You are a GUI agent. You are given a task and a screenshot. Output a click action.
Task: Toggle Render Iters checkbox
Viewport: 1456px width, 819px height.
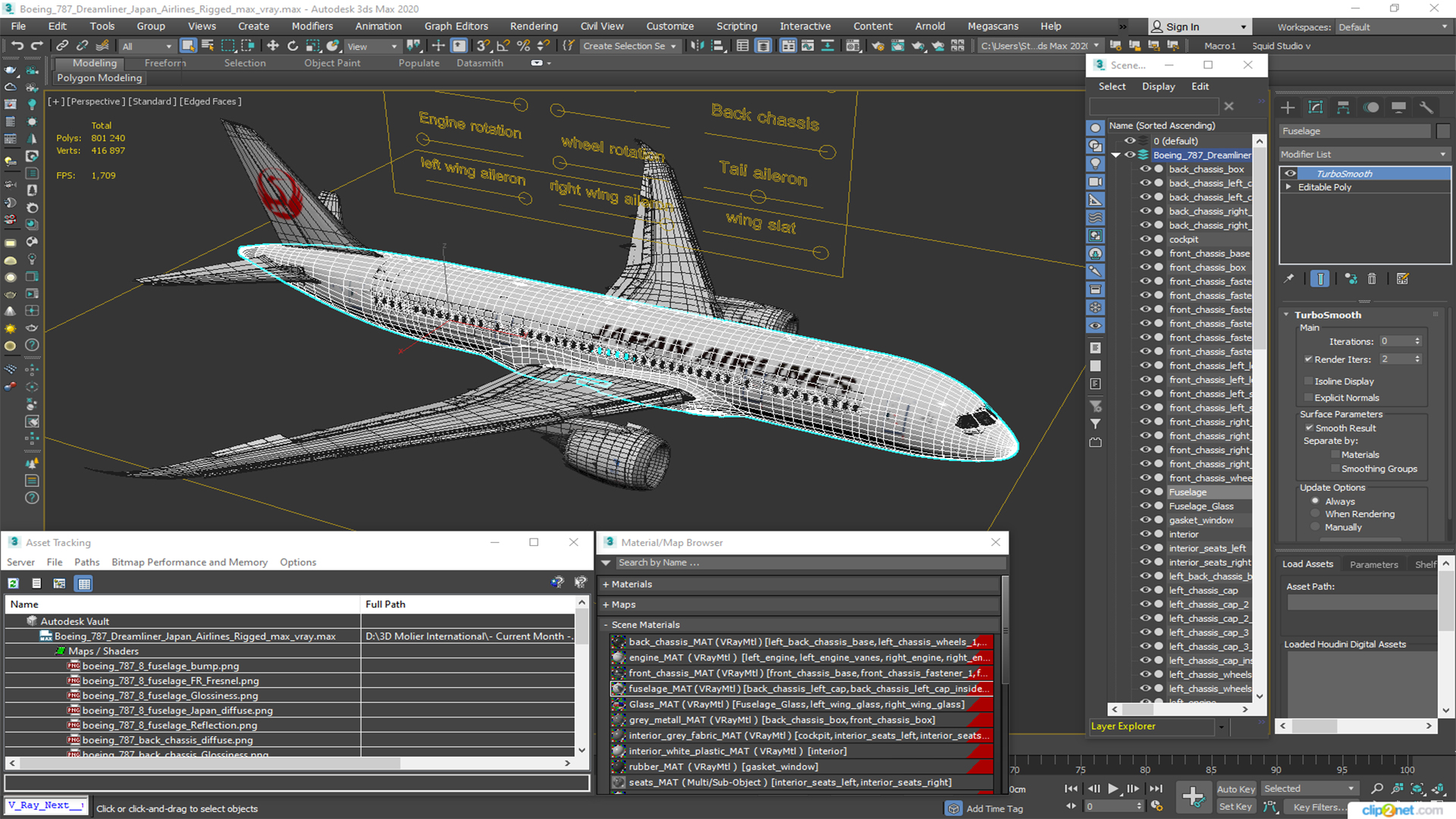click(x=1308, y=359)
